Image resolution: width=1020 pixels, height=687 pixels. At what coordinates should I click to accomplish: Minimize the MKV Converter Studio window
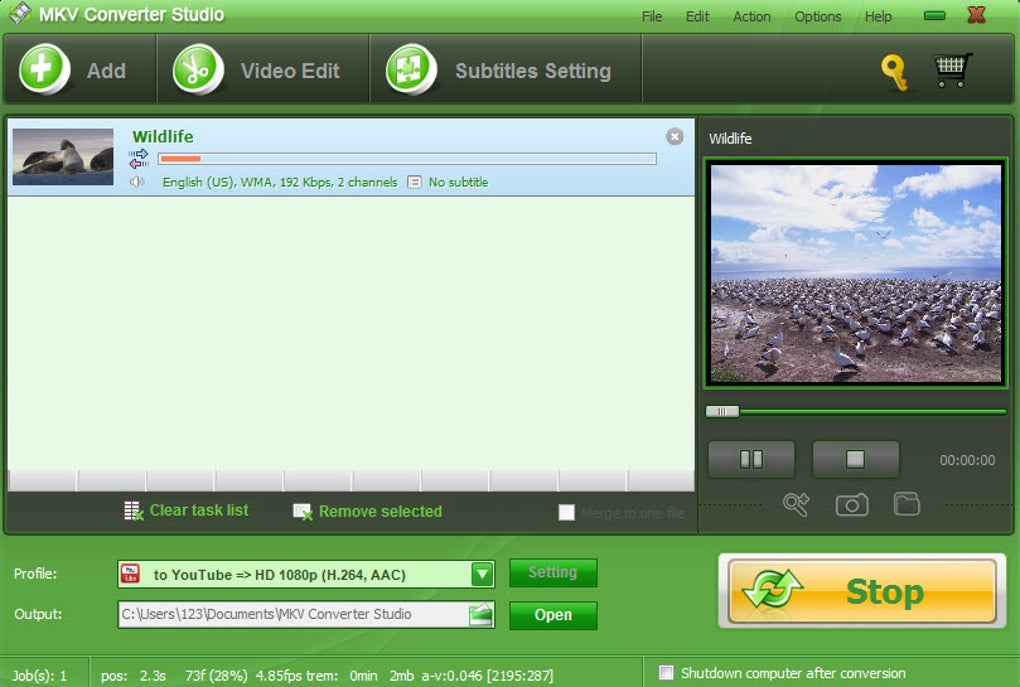point(934,16)
